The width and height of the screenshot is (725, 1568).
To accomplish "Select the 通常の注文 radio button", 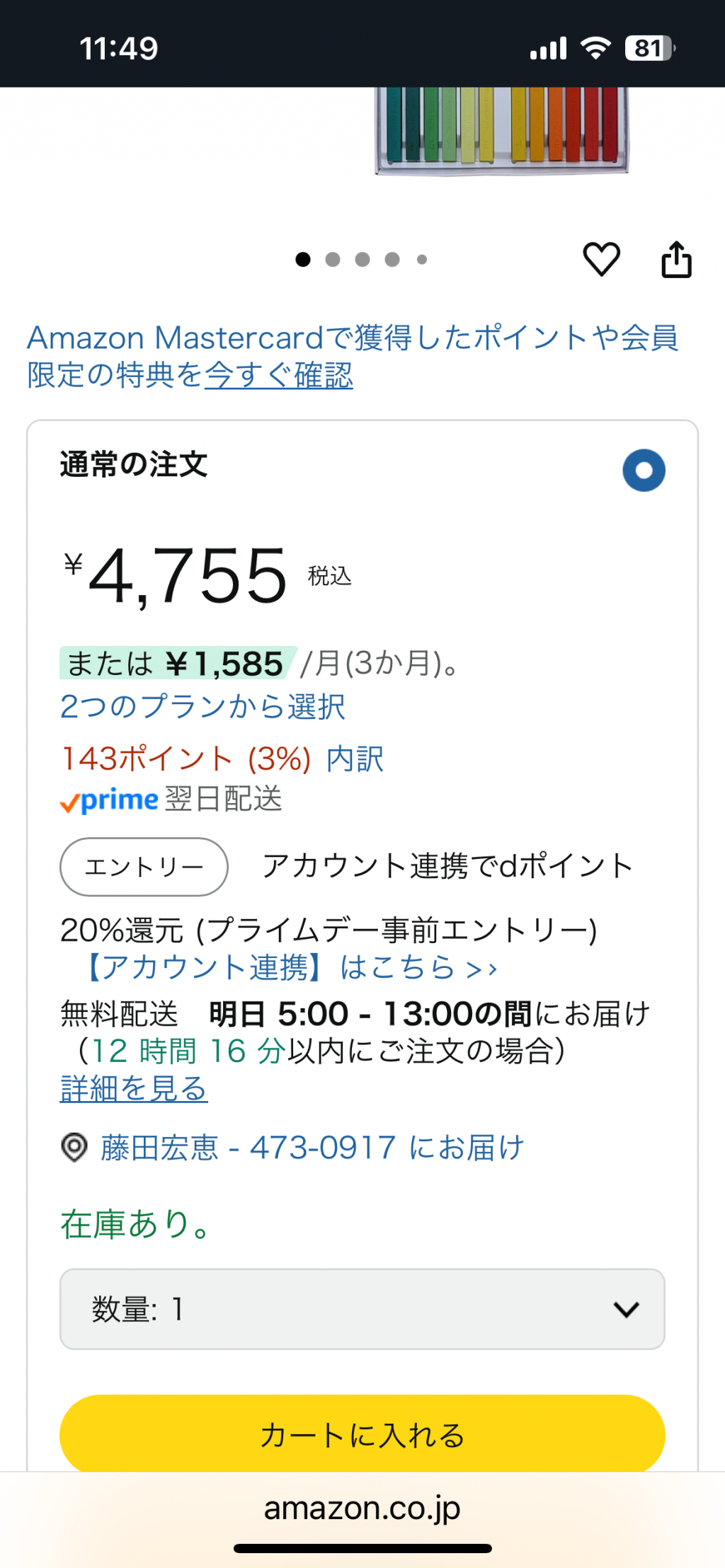I will pos(644,470).
